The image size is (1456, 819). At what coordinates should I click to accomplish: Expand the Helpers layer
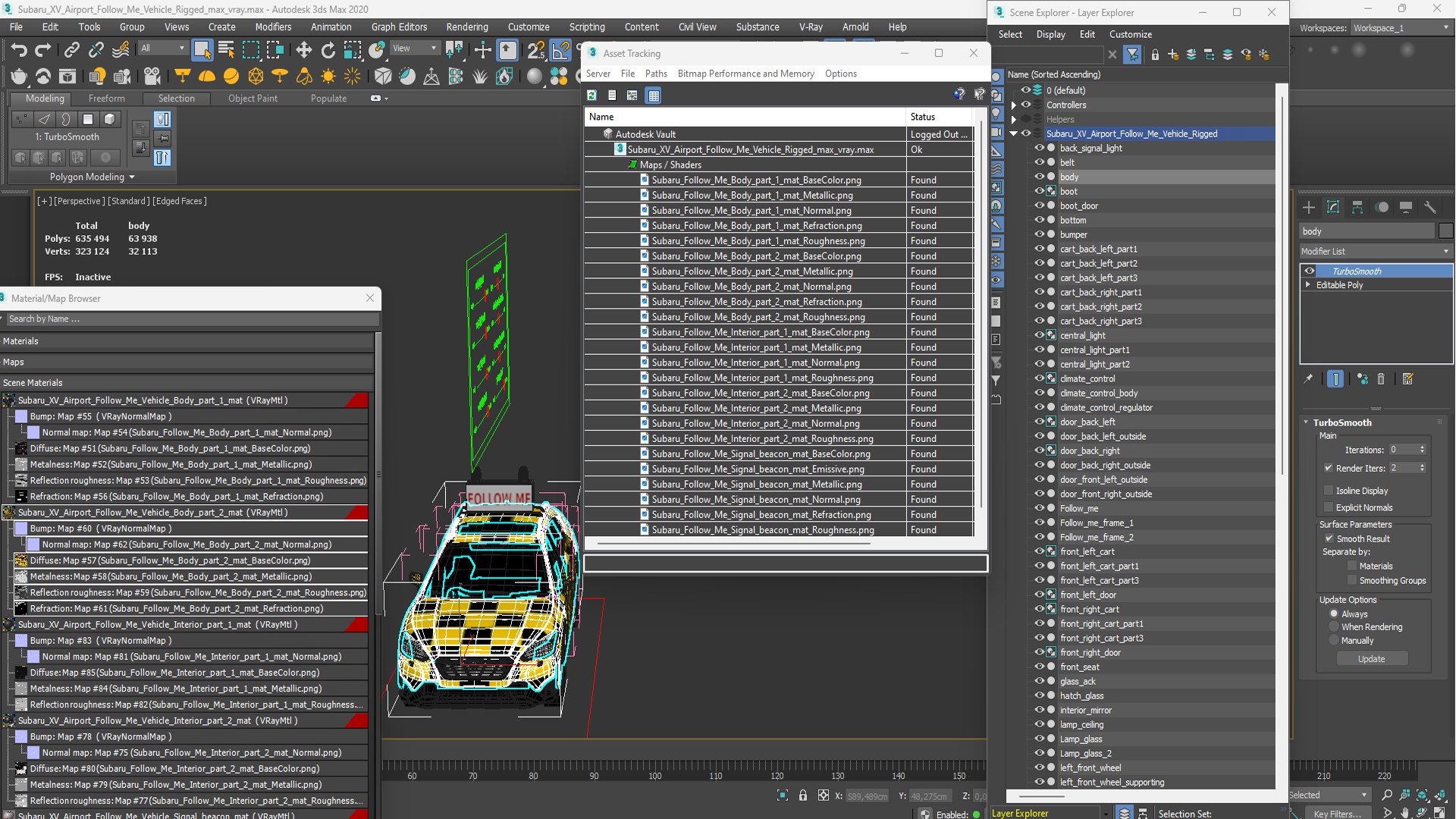pyautogui.click(x=1014, y=120)
